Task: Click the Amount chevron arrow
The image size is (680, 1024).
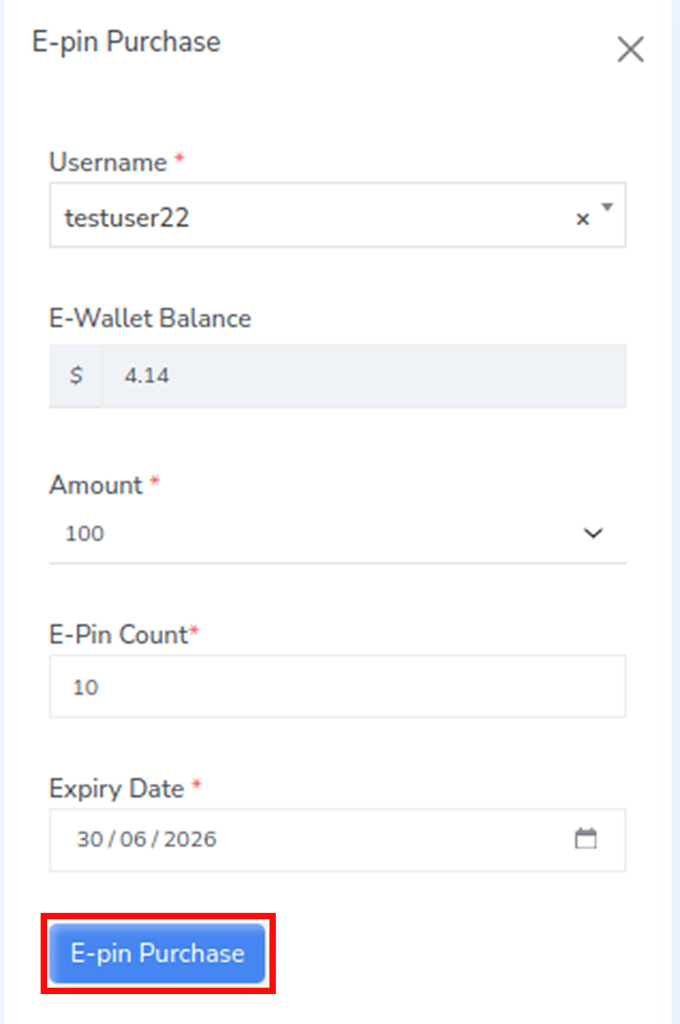Action: click(x=592, y=534)
